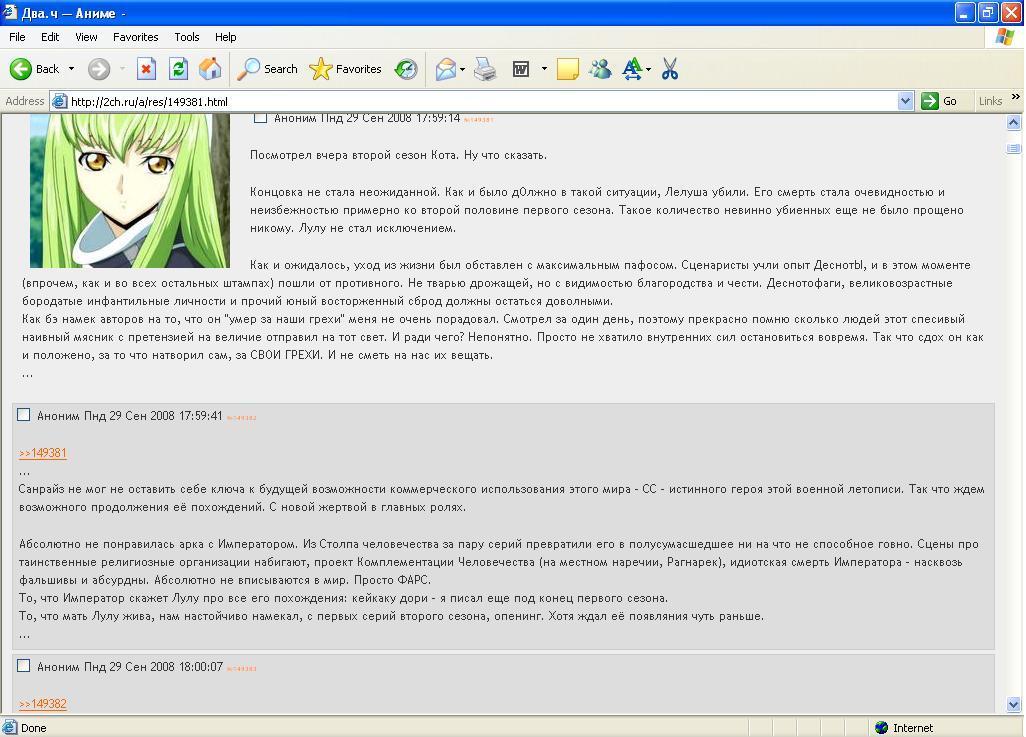Image resolution: width=1026 pixels, height=737 pixels.
Task: Click the Links toolbar label
Action: tap(990, 101)
